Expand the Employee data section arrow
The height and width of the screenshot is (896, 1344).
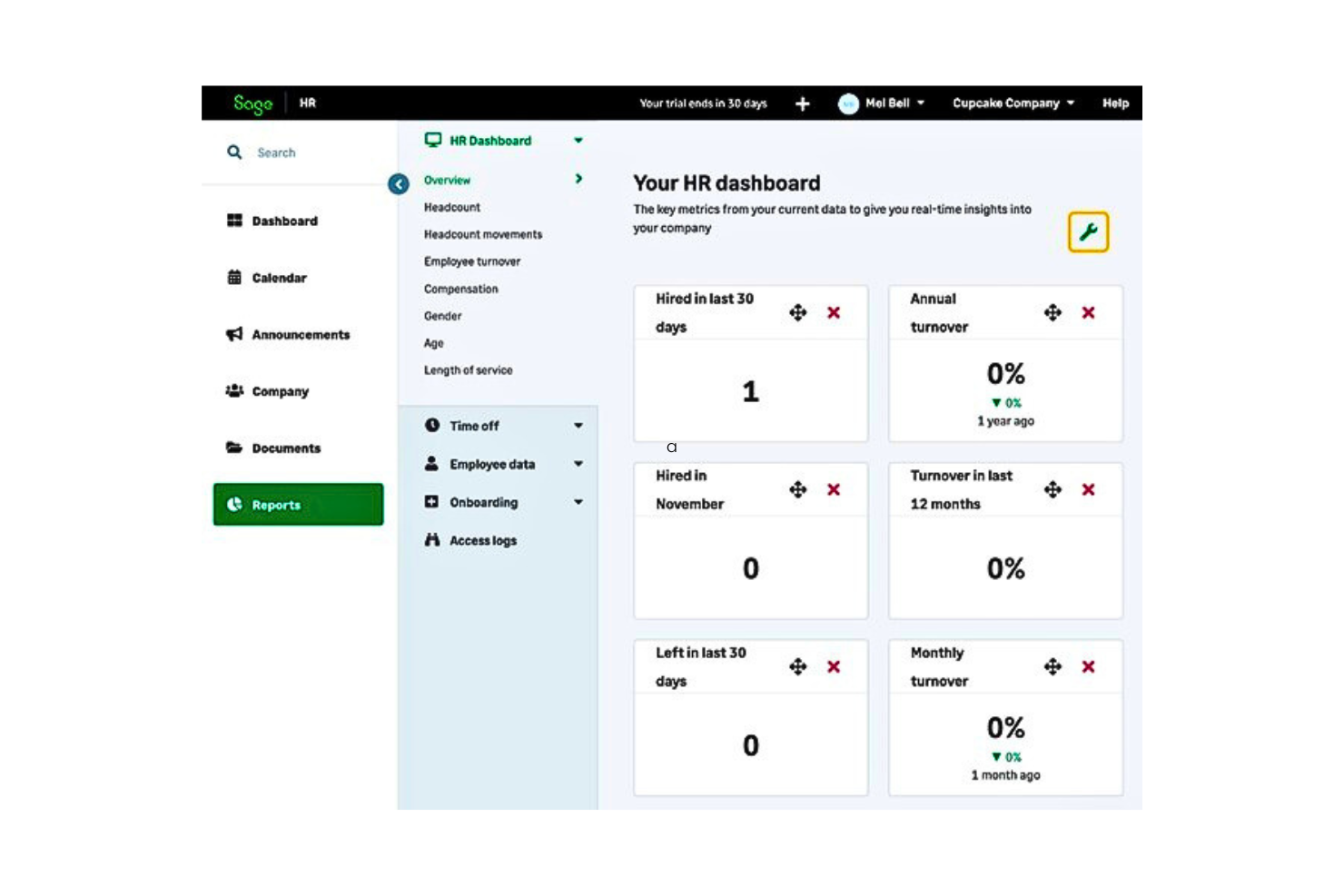[578, 464]
